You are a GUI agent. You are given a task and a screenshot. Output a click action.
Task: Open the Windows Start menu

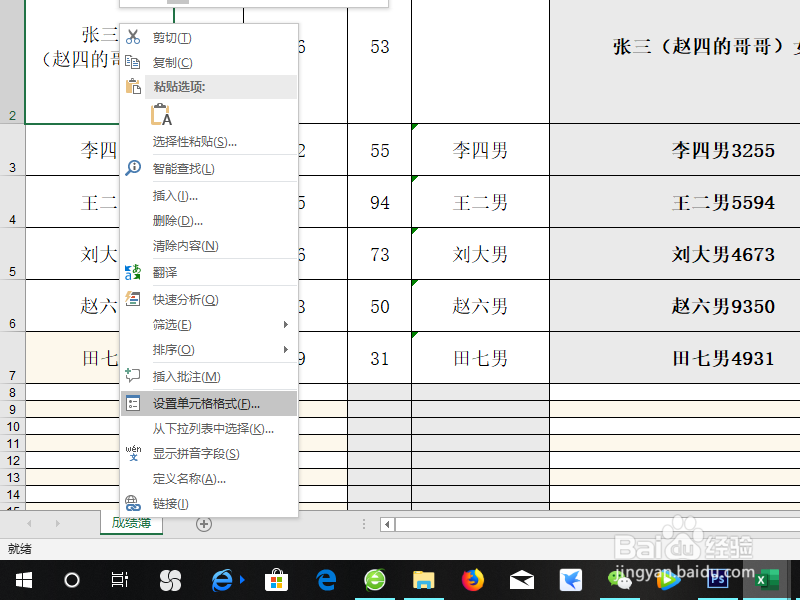click(24, 580)
